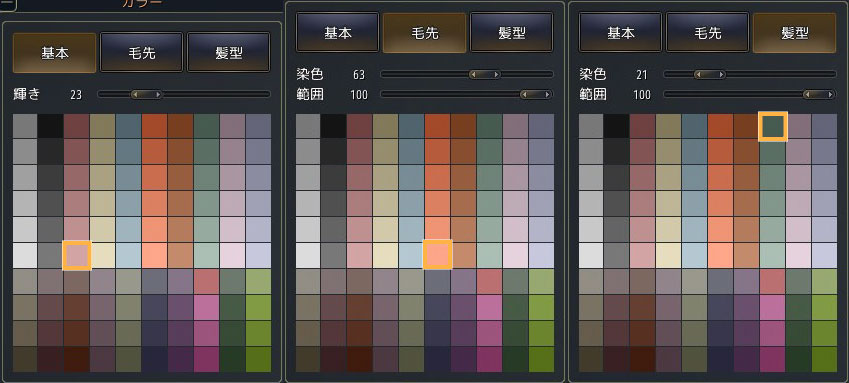This screenshot has width=849, height=383.
Task: Select the pale cream swatch in left panel
Action: (x=102, y=255)
